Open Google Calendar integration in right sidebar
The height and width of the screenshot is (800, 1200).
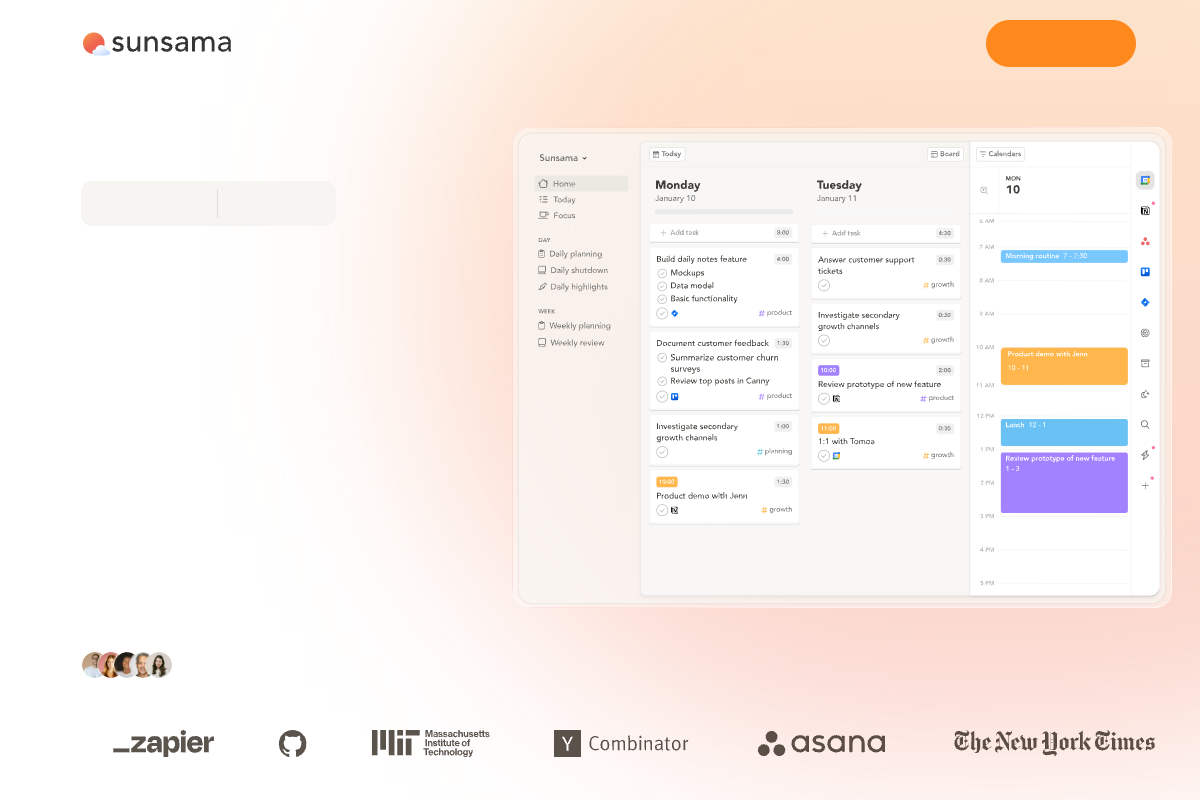click(1145, 180)
